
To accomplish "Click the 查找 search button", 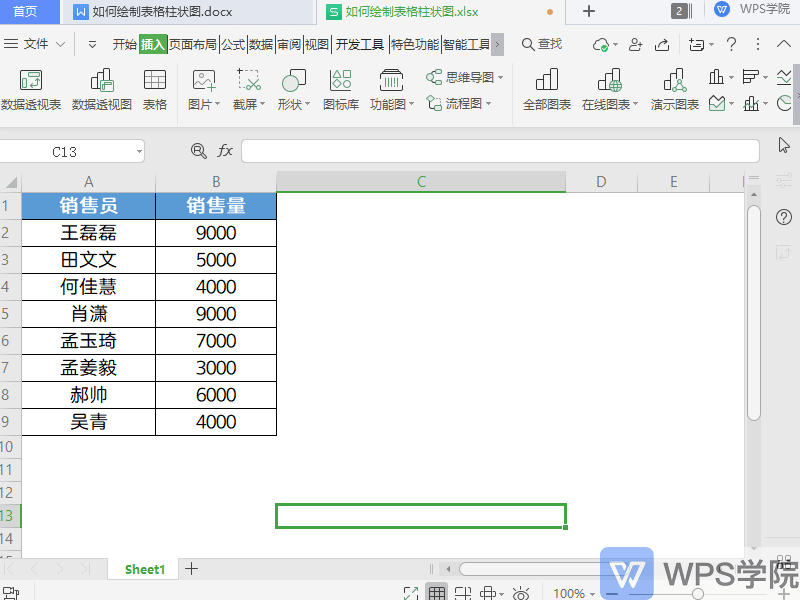I will pyautogui.click(x=542, y=44).
